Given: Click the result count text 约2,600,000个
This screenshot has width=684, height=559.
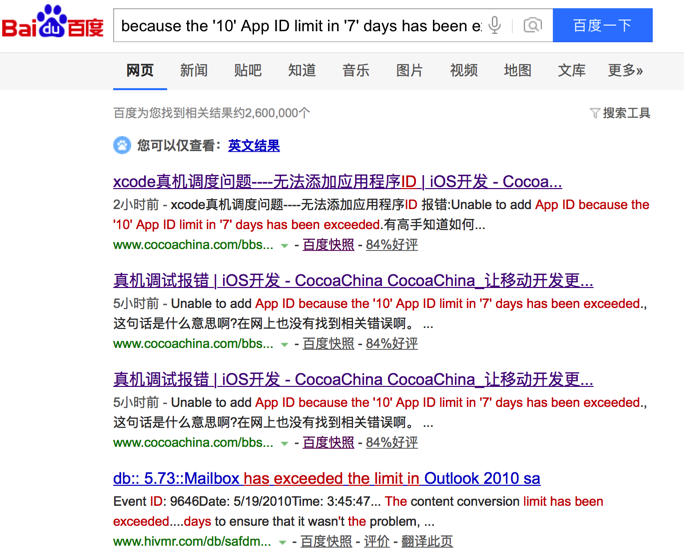Looking at the screenshot, I should [272, 113].
